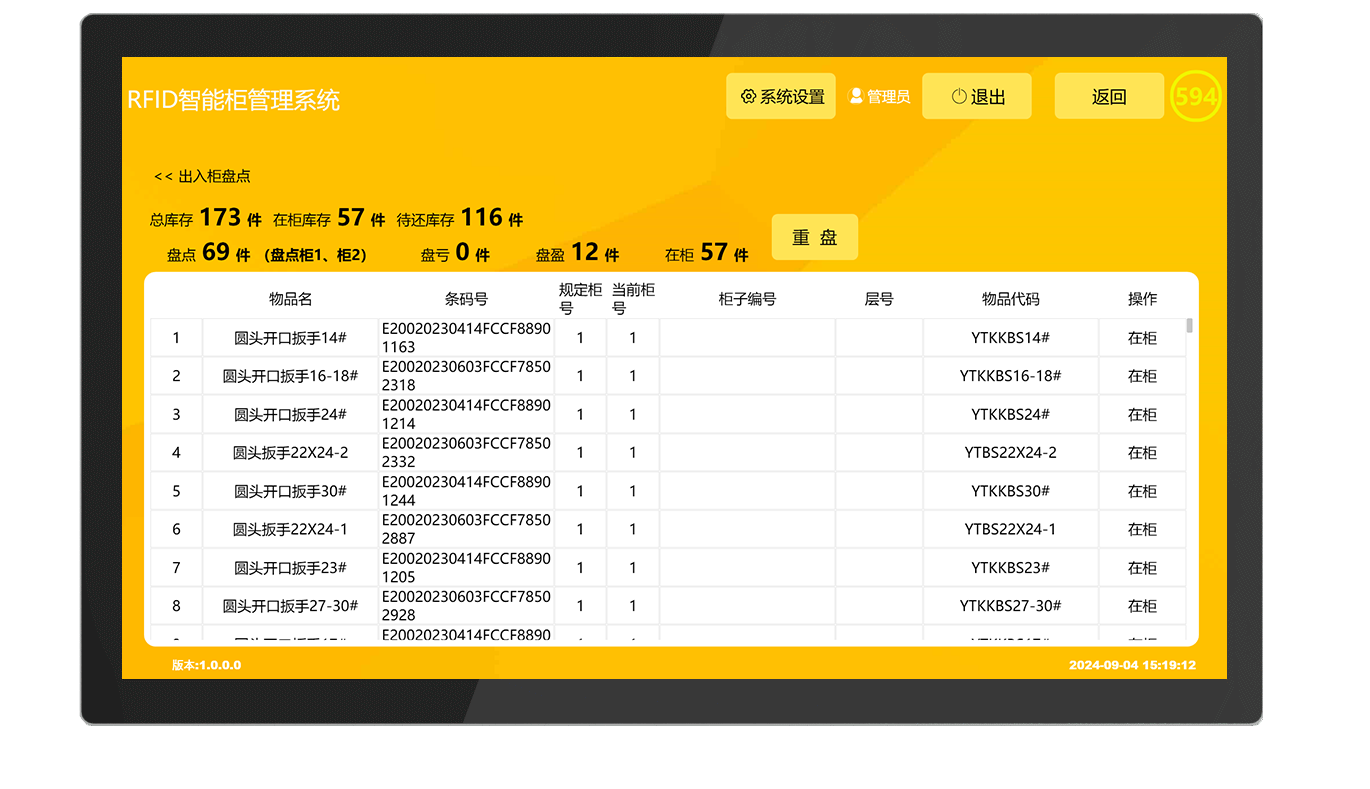The image size is (1370, 789).
Task: Select the row 圆头开口扳手14#
Action: pyautogui.click(x=290, y=338)
